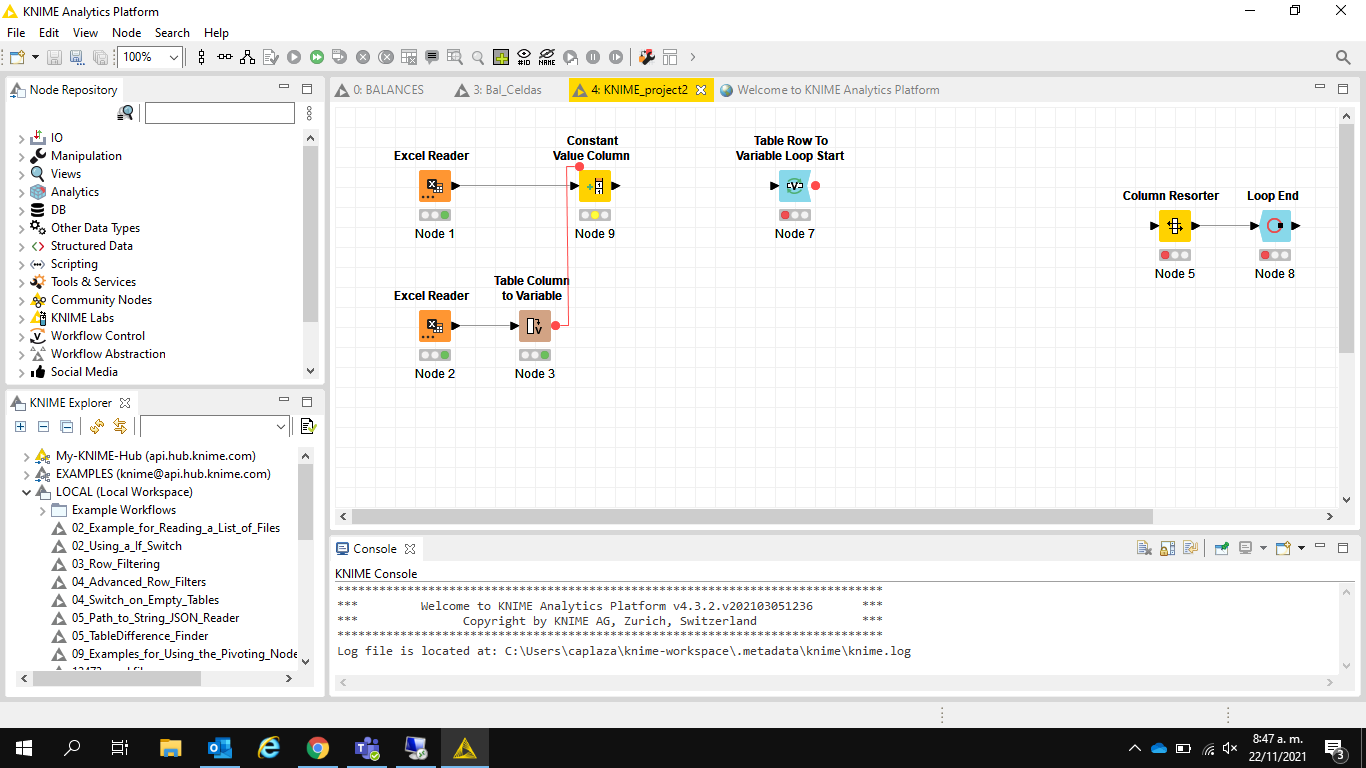1366x768 pixels.
Task: Collapse LOCAL (Local Workspace) tree
Action: [26, 492]
